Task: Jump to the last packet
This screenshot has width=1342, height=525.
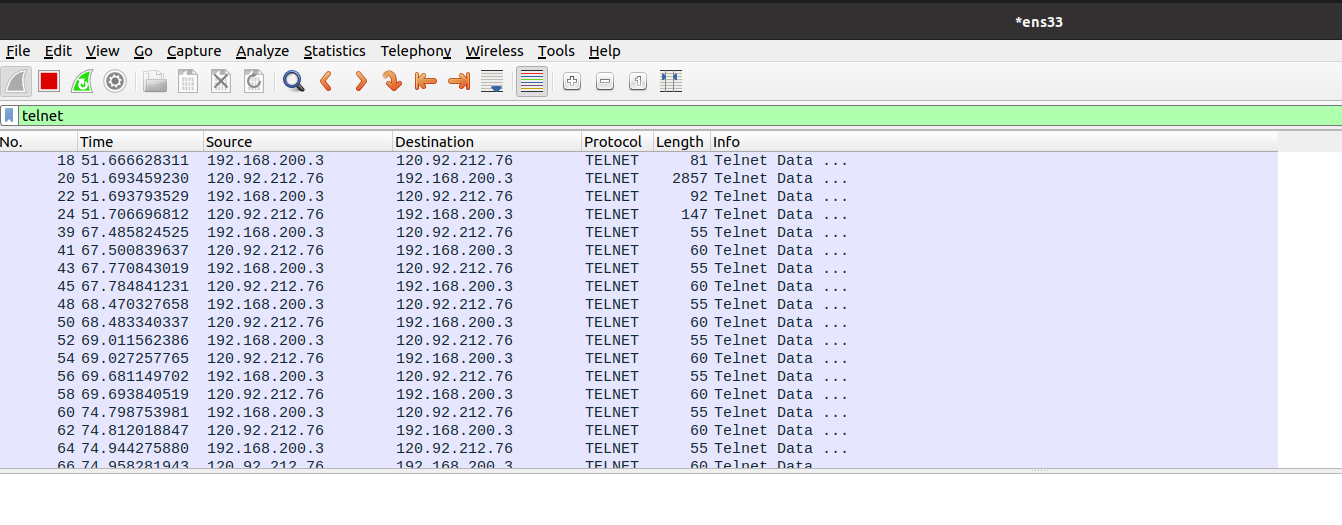Action: coord(459,82)
